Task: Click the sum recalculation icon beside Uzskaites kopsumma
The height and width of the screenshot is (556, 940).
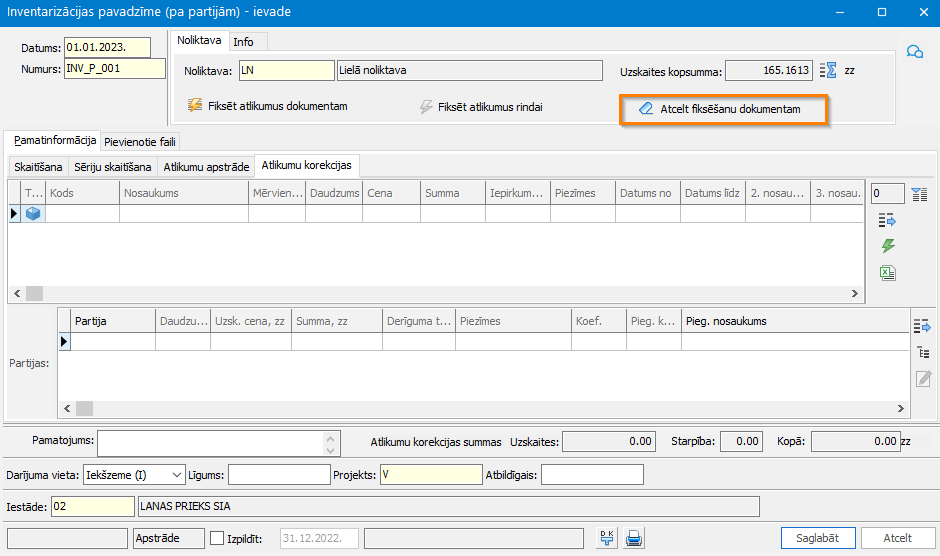Action: 828,70
